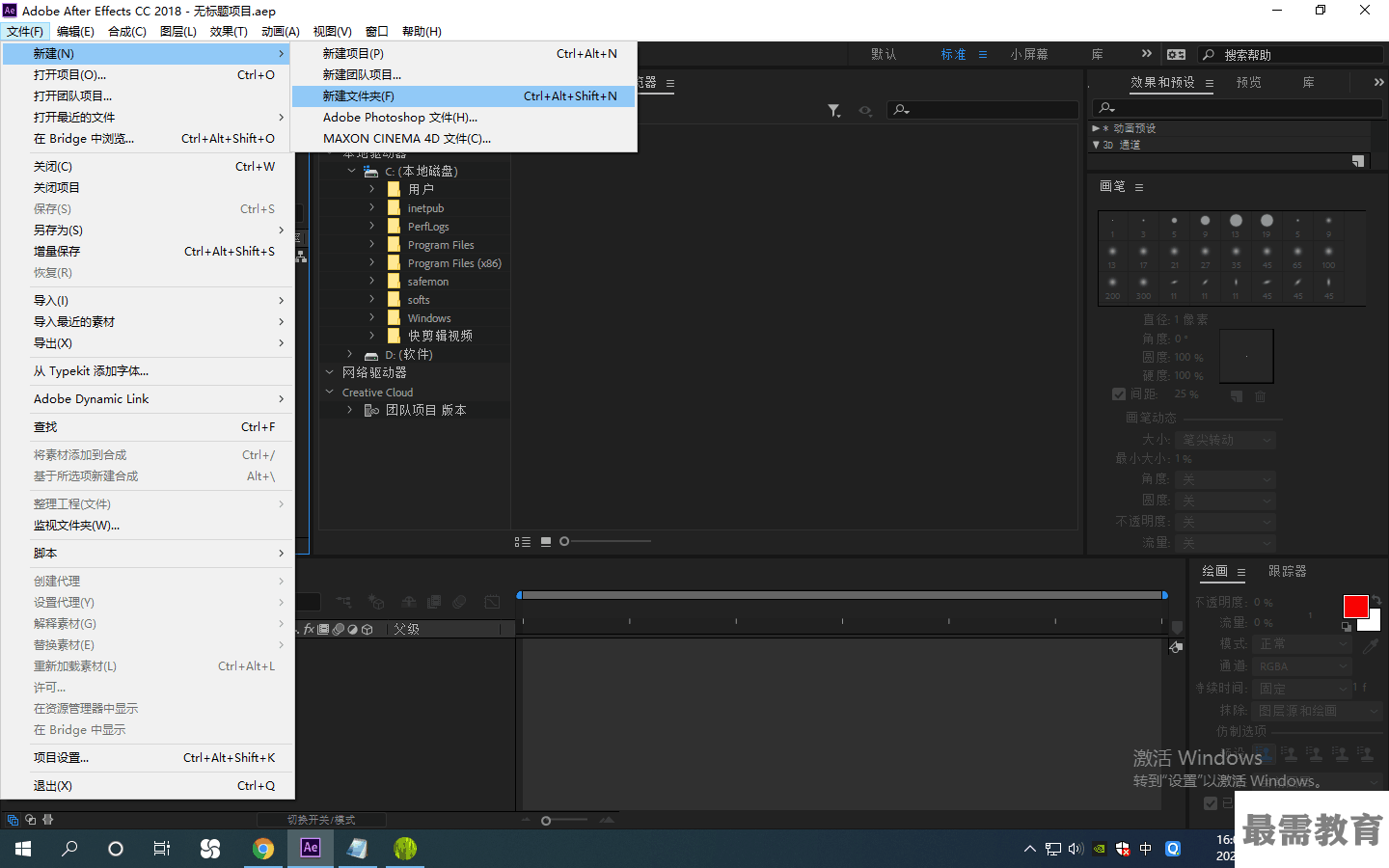
Task: Open the 通道 dropdown showing RGBA
Action: (1302, 666)
